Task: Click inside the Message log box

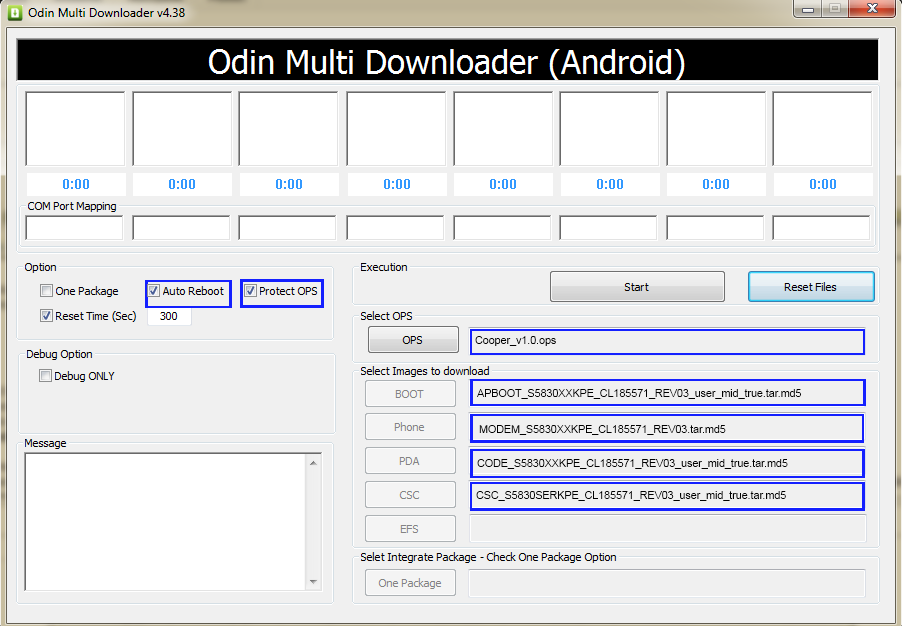Action: point(166,521)
